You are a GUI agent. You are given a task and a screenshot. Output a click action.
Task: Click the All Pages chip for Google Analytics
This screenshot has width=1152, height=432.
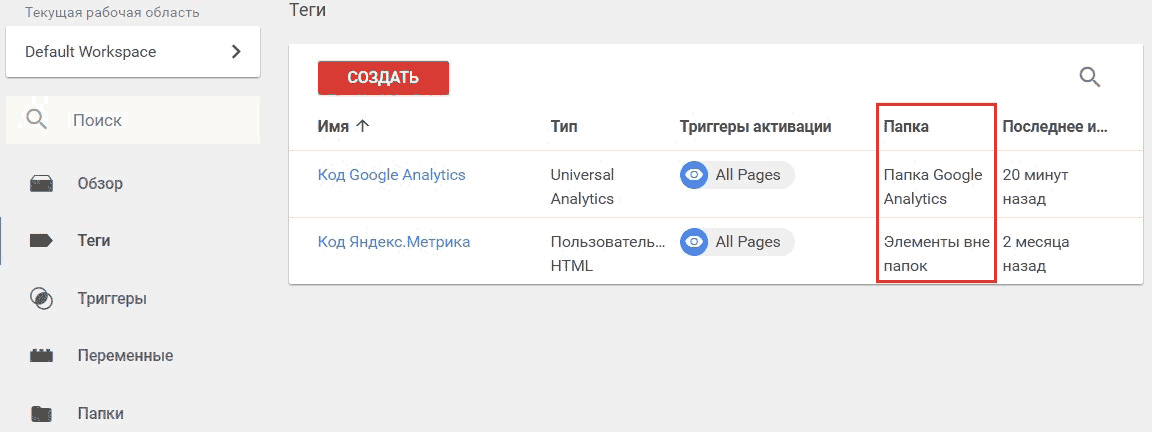[x=737, y=175]
